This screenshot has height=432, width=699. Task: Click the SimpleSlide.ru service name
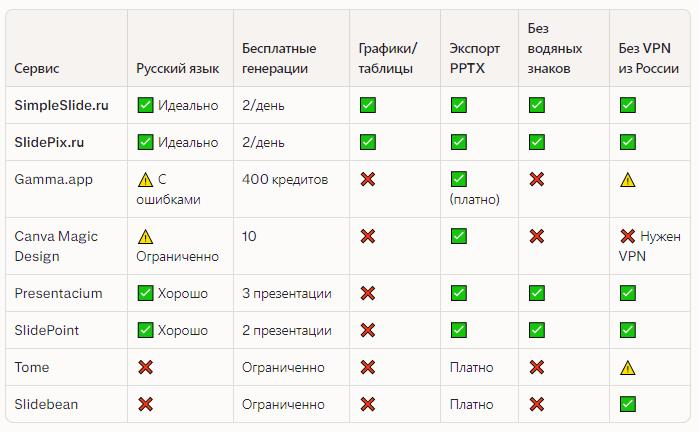[61, 104]
